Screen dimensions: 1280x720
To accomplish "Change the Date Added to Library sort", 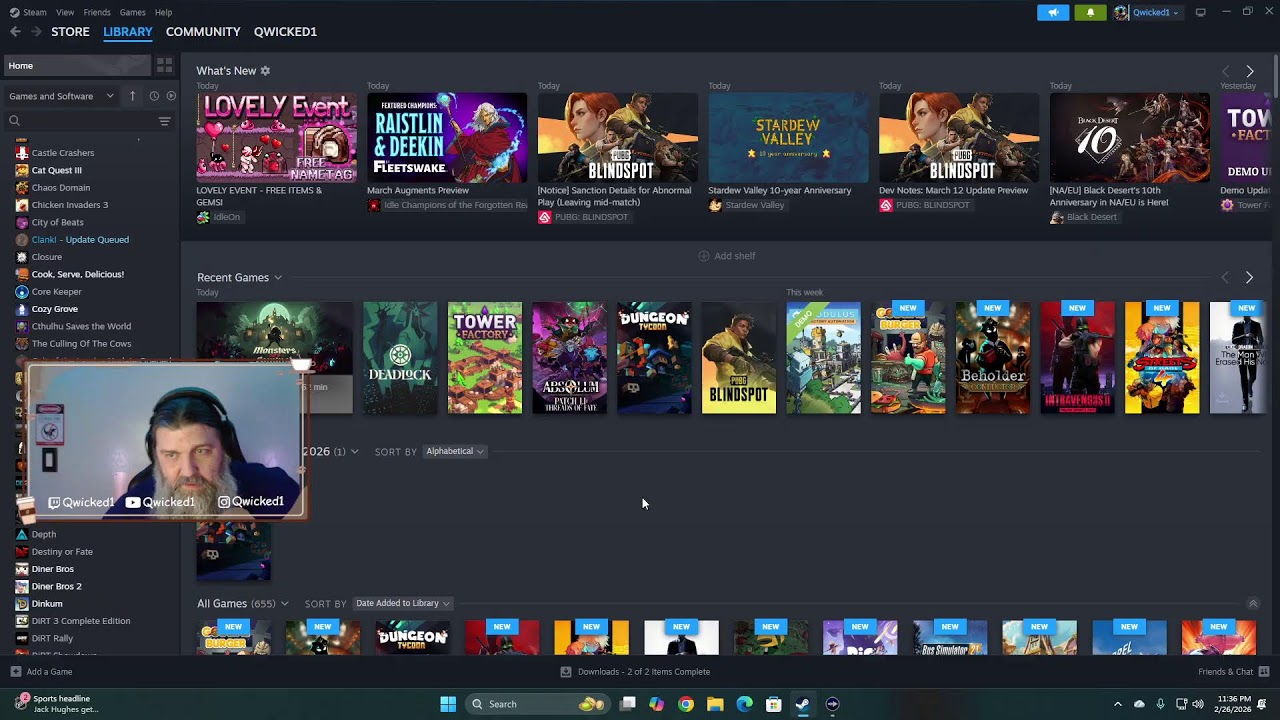I will pyautogui.click(x=403, y=603).
